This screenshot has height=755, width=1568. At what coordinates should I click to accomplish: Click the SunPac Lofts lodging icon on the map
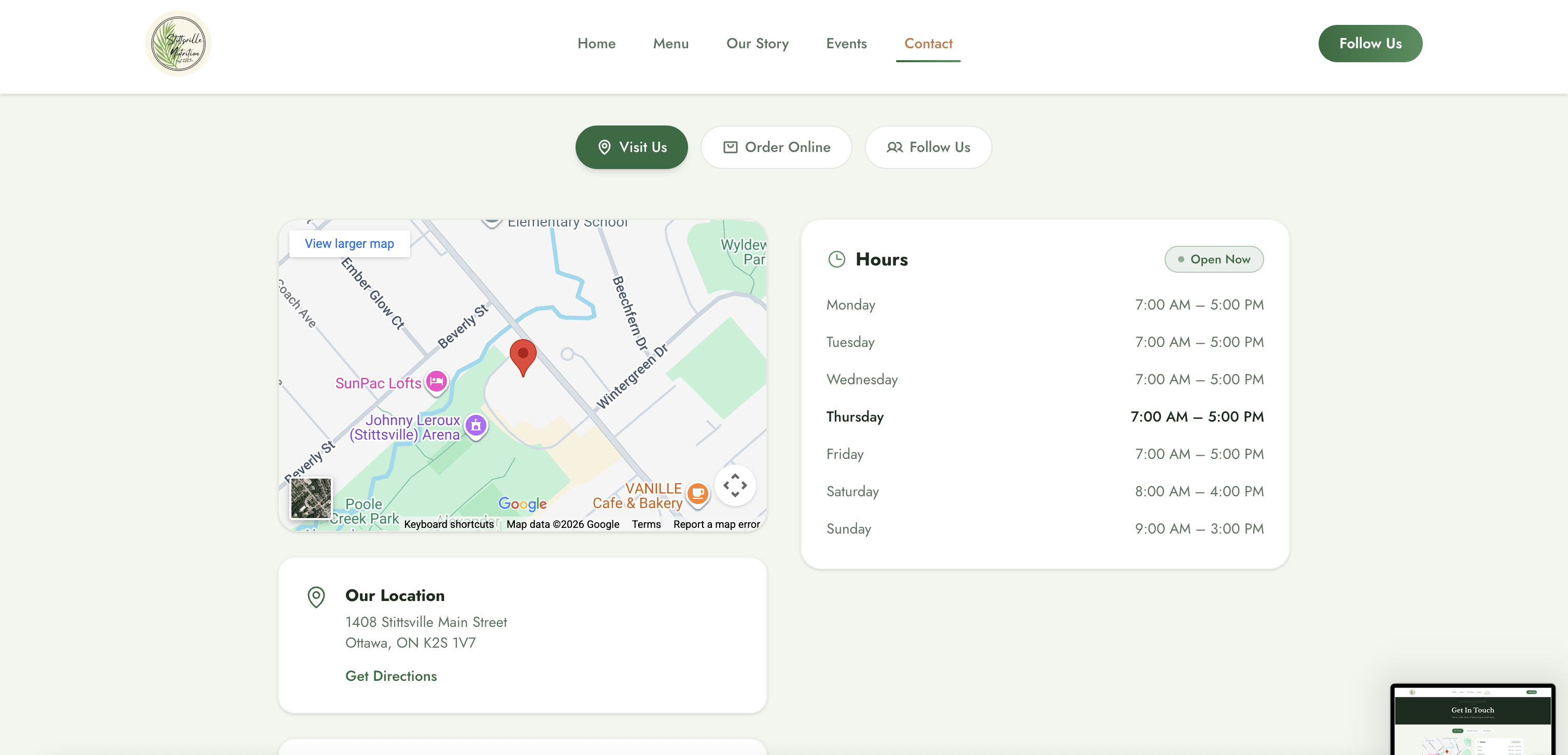pyautogui.click(x=436, y=382)
